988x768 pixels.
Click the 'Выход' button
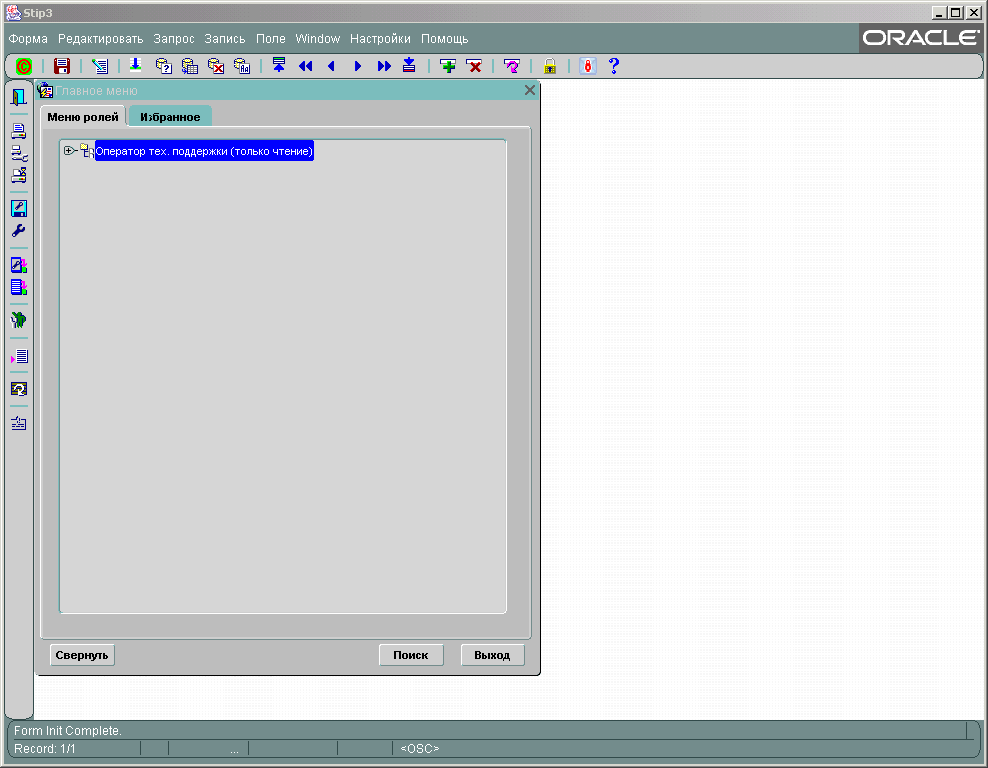point(492,655)
